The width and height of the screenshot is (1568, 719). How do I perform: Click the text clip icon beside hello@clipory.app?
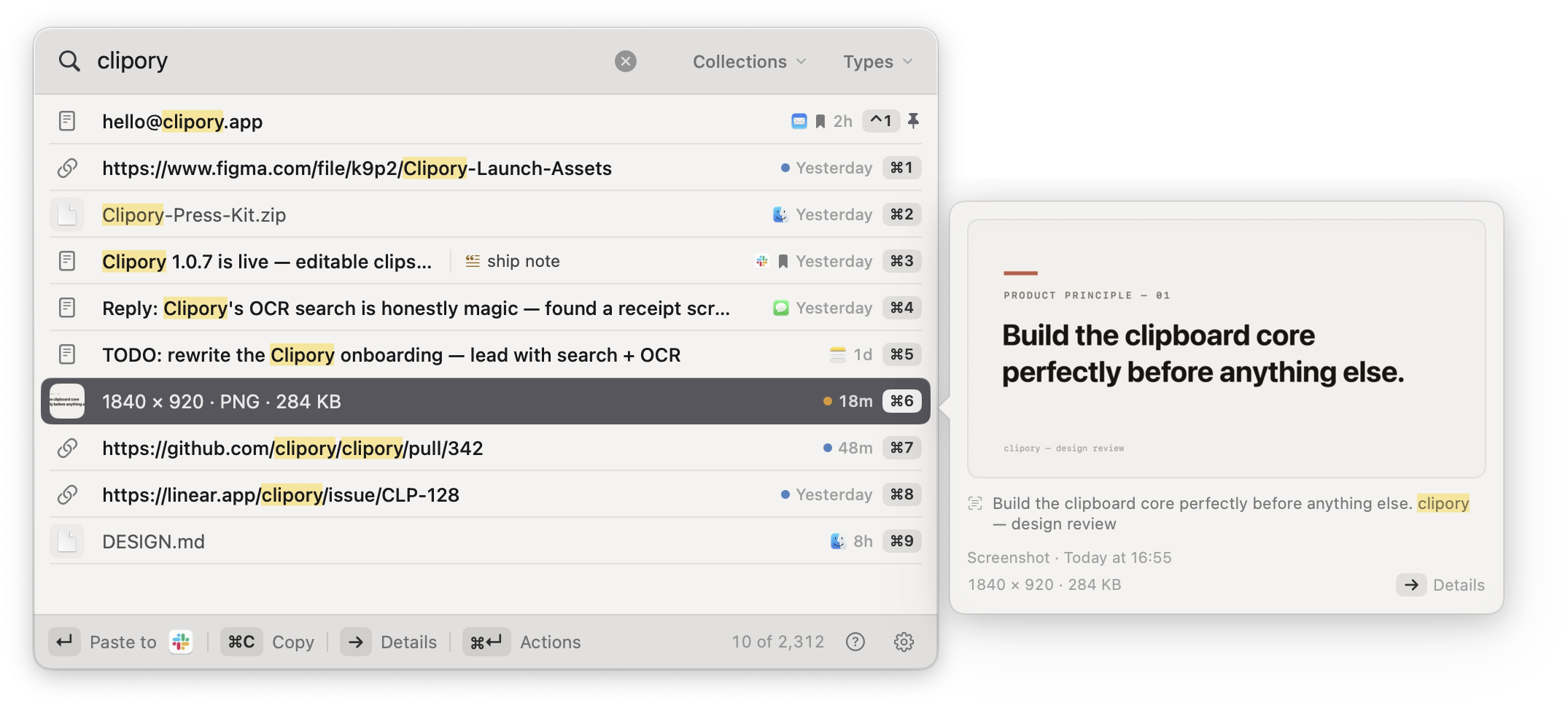click(x=67, y=121)
